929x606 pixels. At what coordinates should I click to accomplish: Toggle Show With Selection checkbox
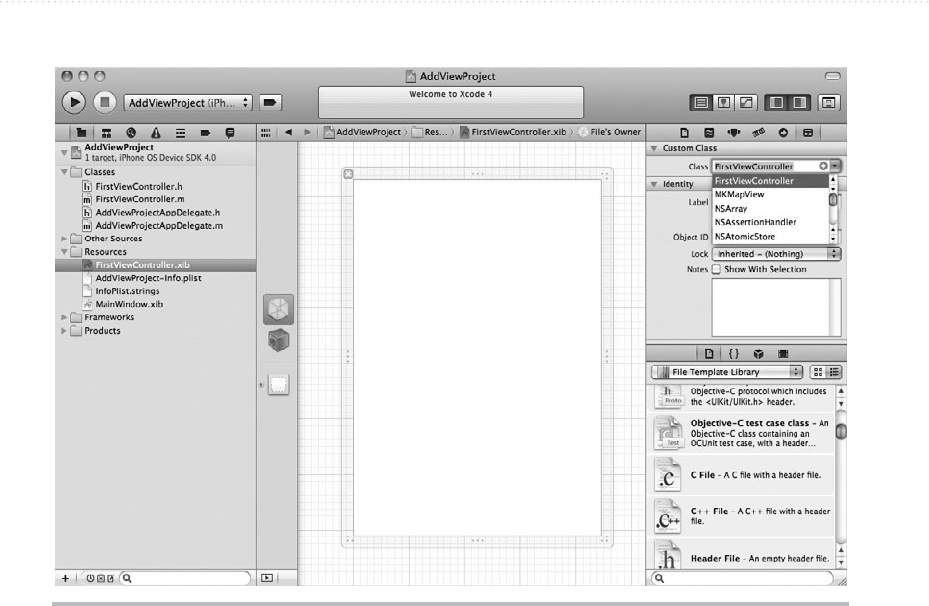pos(716,269)
